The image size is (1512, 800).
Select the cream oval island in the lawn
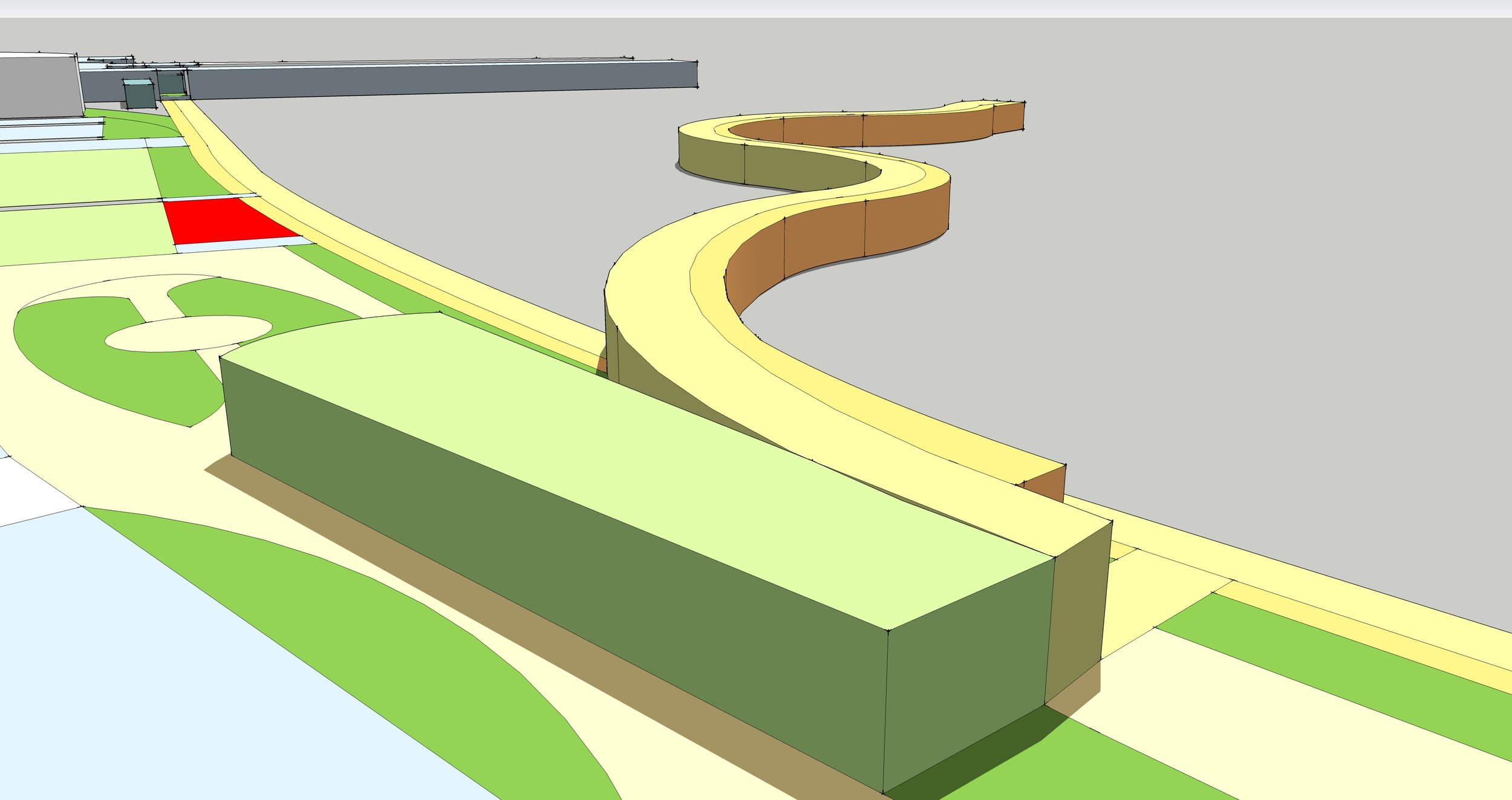pyautogui.click(x=188, y=333)
